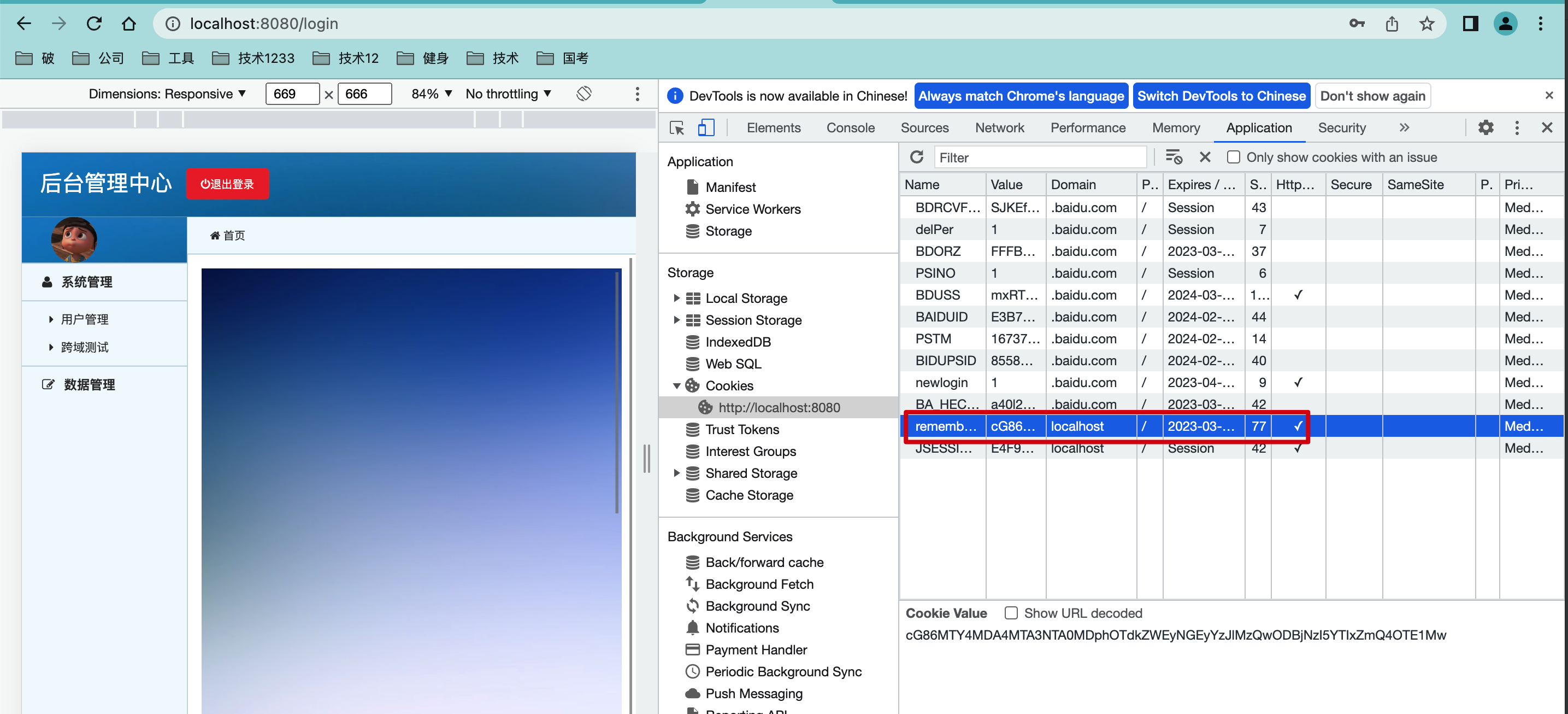Click Switch DevTools to Chinese button

pyautogui.click(x=1221, y=96)
